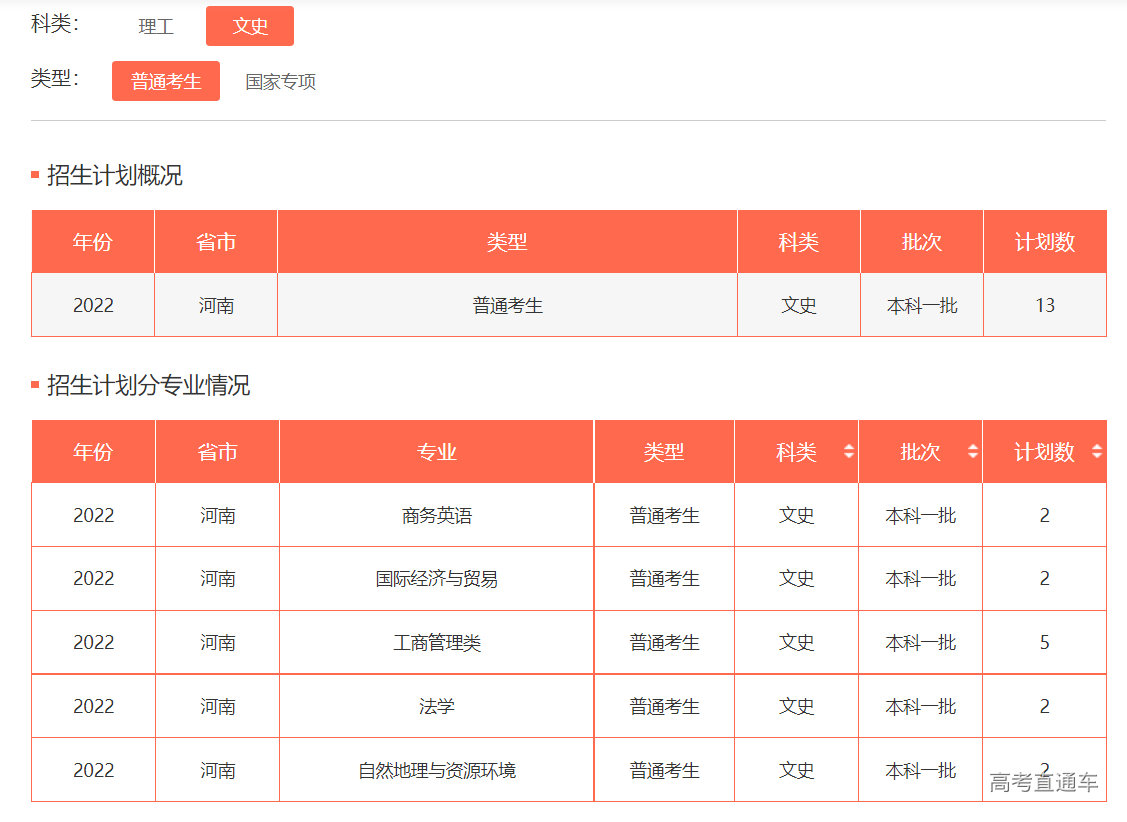
Task: Click descending sort arrow on 科类 column
Action: pyautogui.click(x=848, y=456)
